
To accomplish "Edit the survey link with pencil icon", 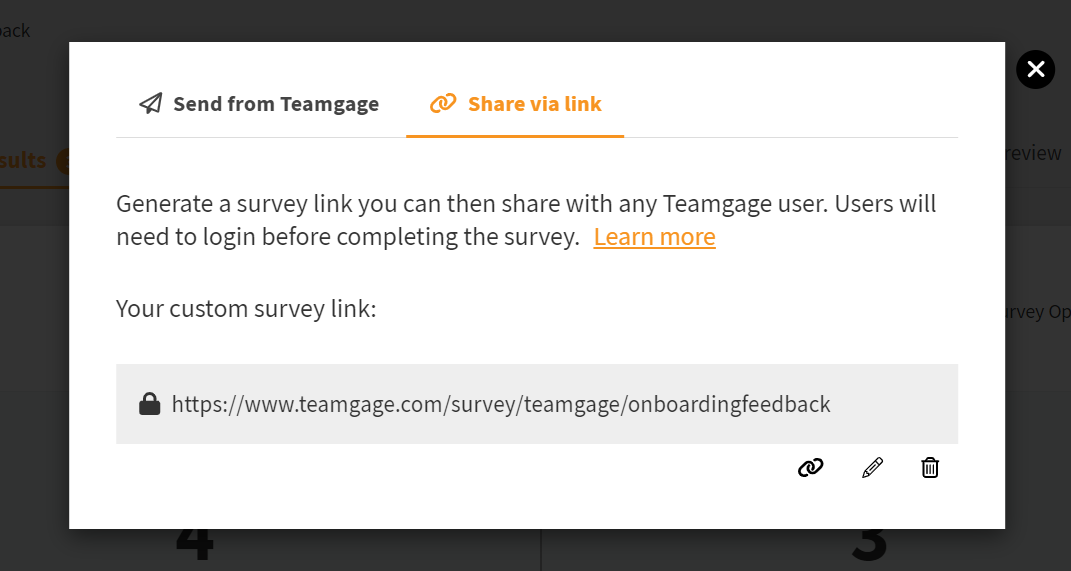I will pyautogui.click(x=872, y=468).
